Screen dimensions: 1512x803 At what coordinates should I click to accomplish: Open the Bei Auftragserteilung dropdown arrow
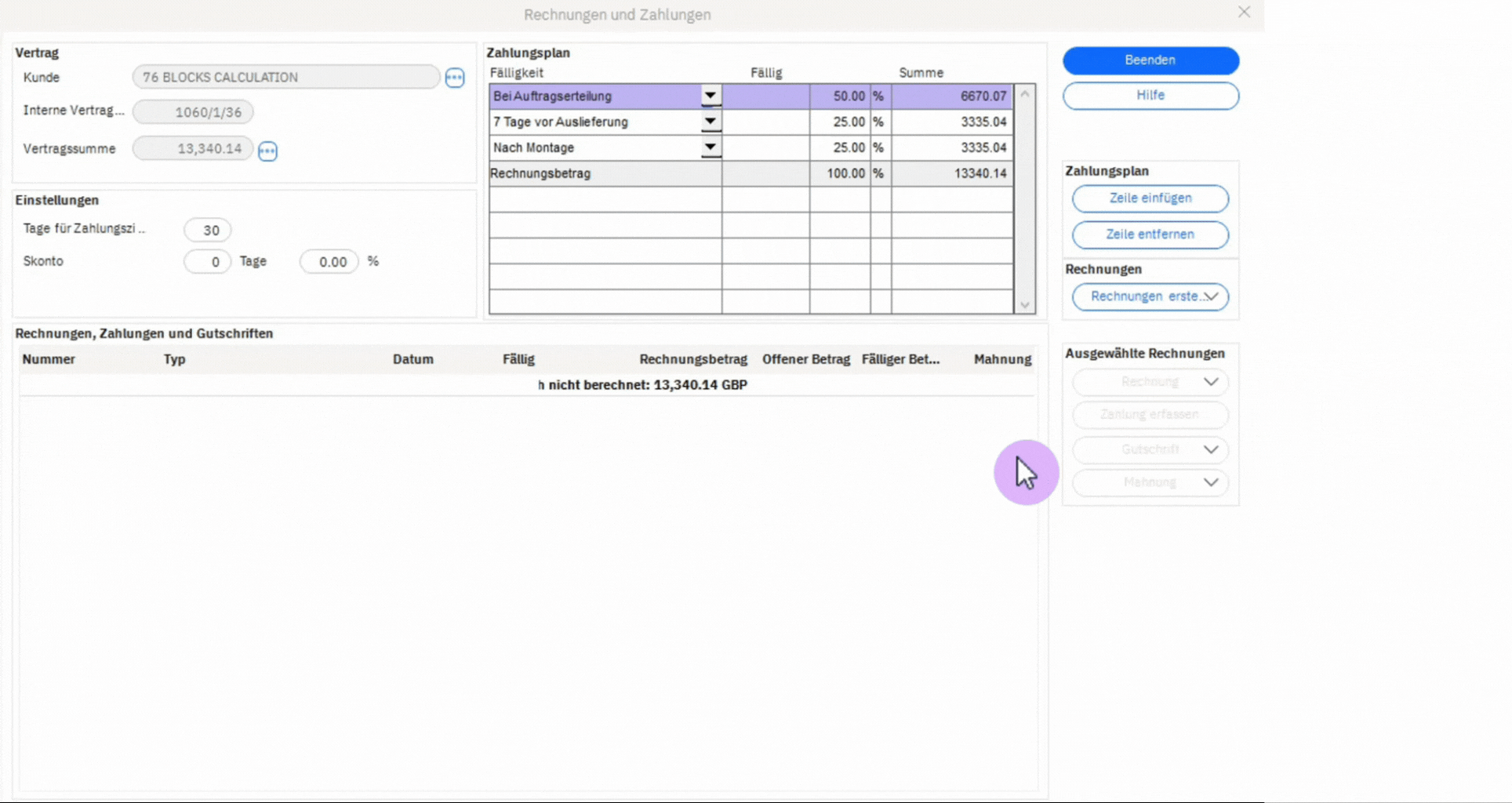click(710, 96)
